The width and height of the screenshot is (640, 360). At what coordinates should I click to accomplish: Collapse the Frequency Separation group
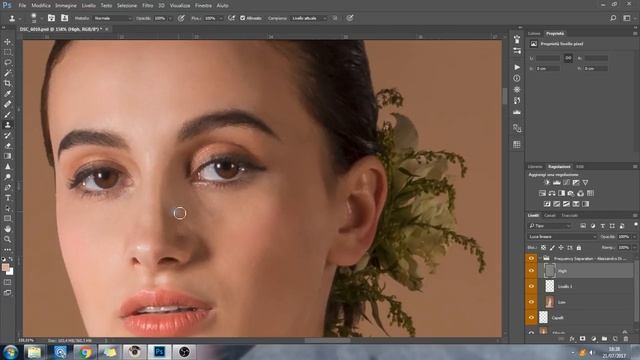pos(540,258)
